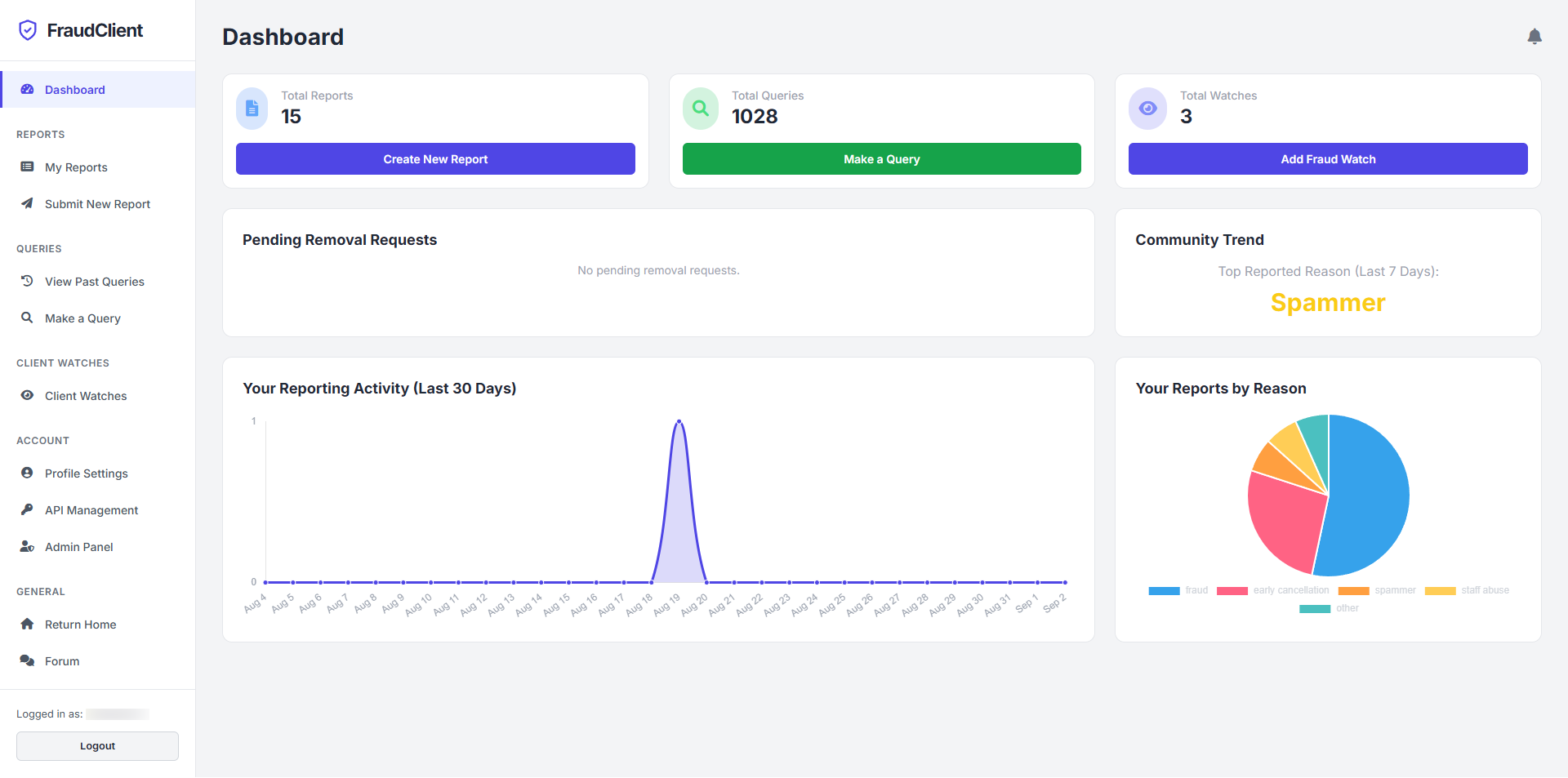This screenshot has width=1568, height=778.
Task: Go to View Past Queries
Action: tap(94, 282)
